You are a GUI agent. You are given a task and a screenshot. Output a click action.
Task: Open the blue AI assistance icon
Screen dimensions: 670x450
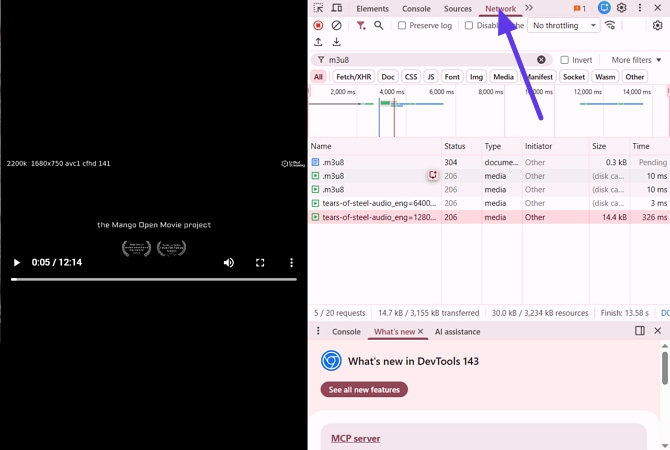click(604, 8)
